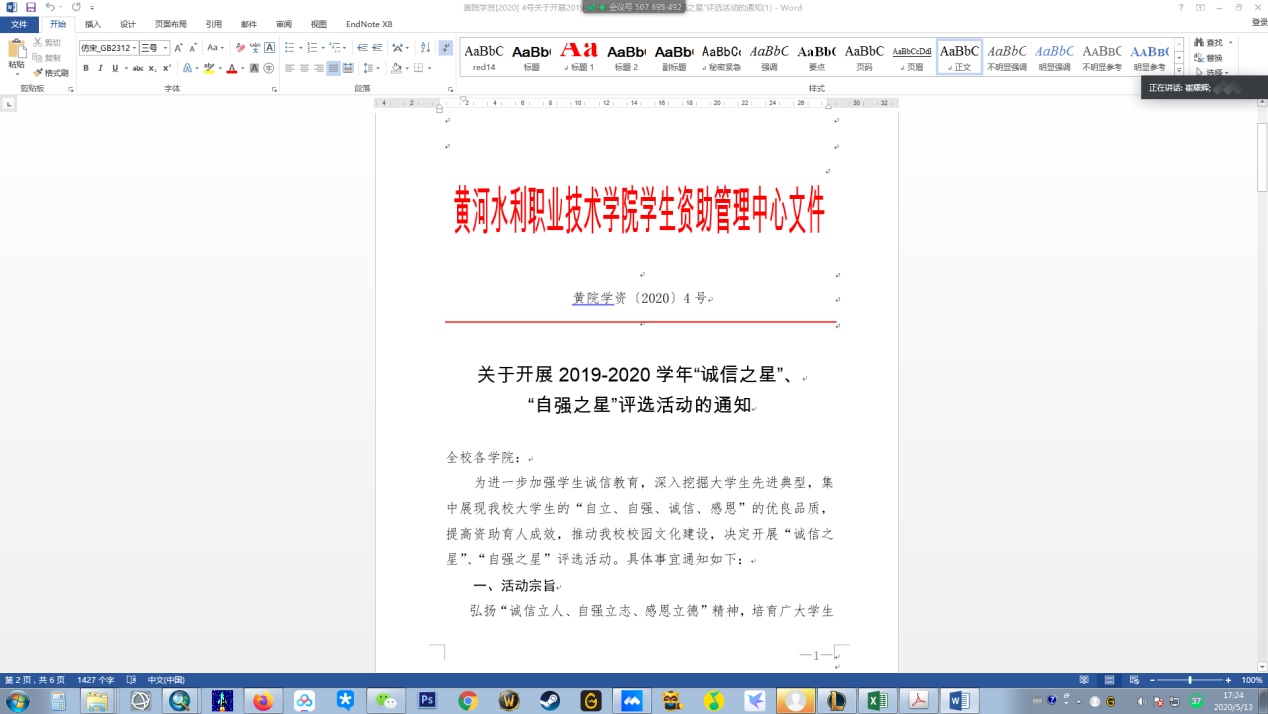Viewport: 1268px width, 714px height.
Task: Open the font name dropdown
Action: click(134, 48)
